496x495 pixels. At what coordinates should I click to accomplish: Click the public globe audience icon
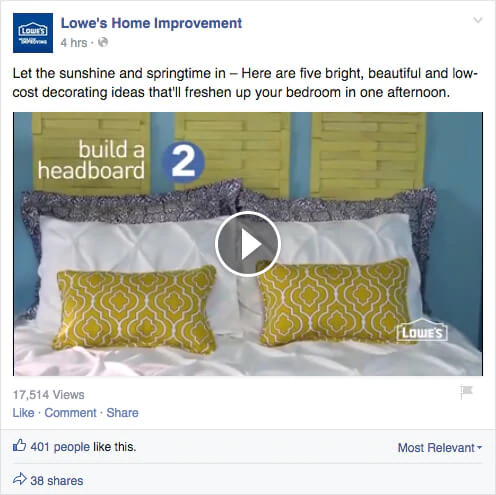click(103, 42)
